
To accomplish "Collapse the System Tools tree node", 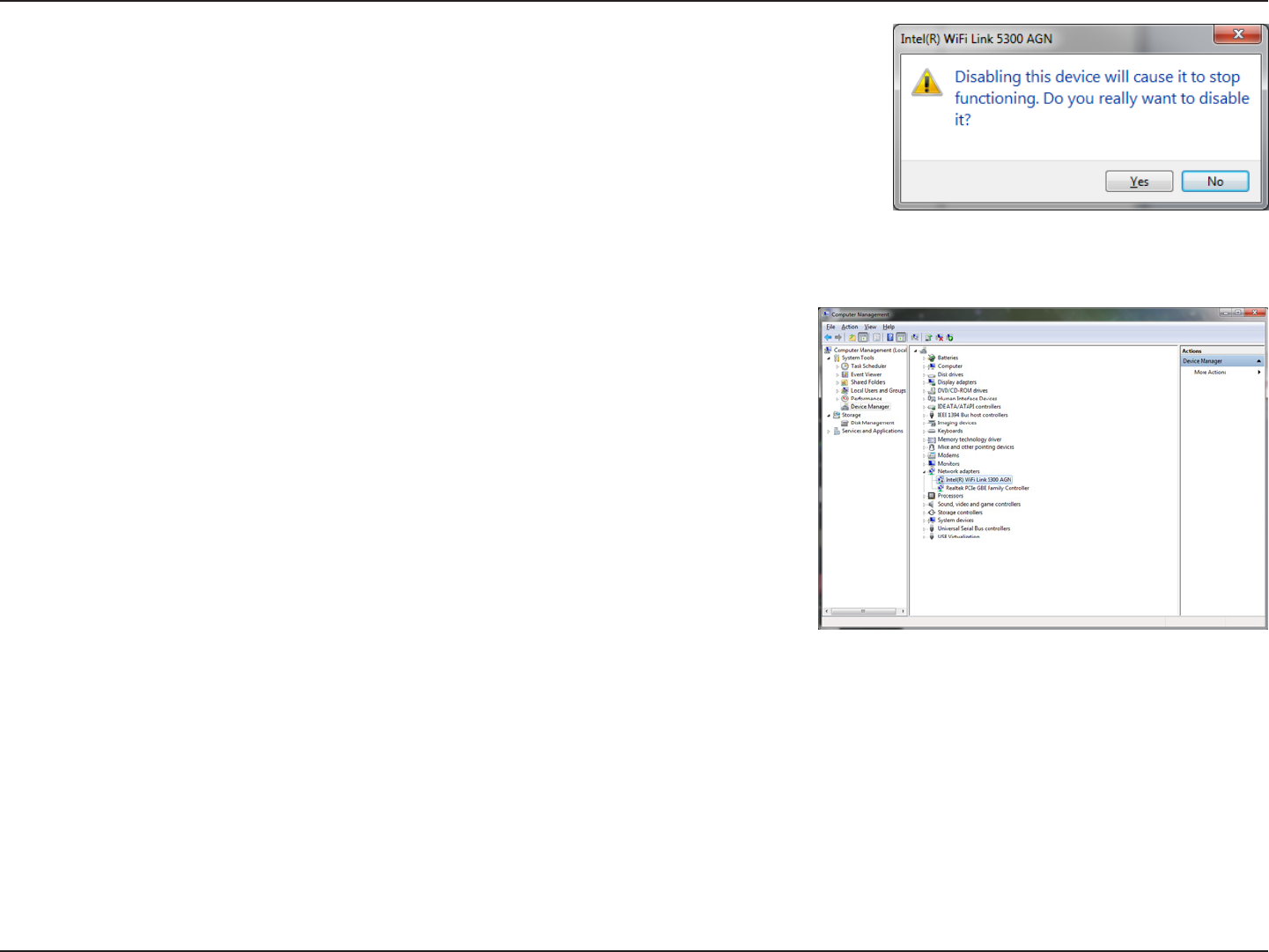I will point(829,358).
